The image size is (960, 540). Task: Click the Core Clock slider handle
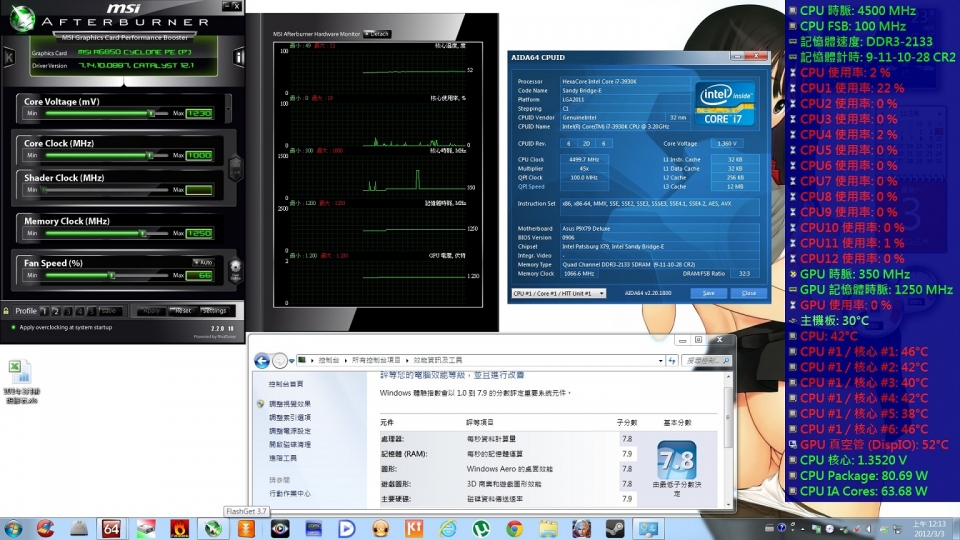coord(148,155)
